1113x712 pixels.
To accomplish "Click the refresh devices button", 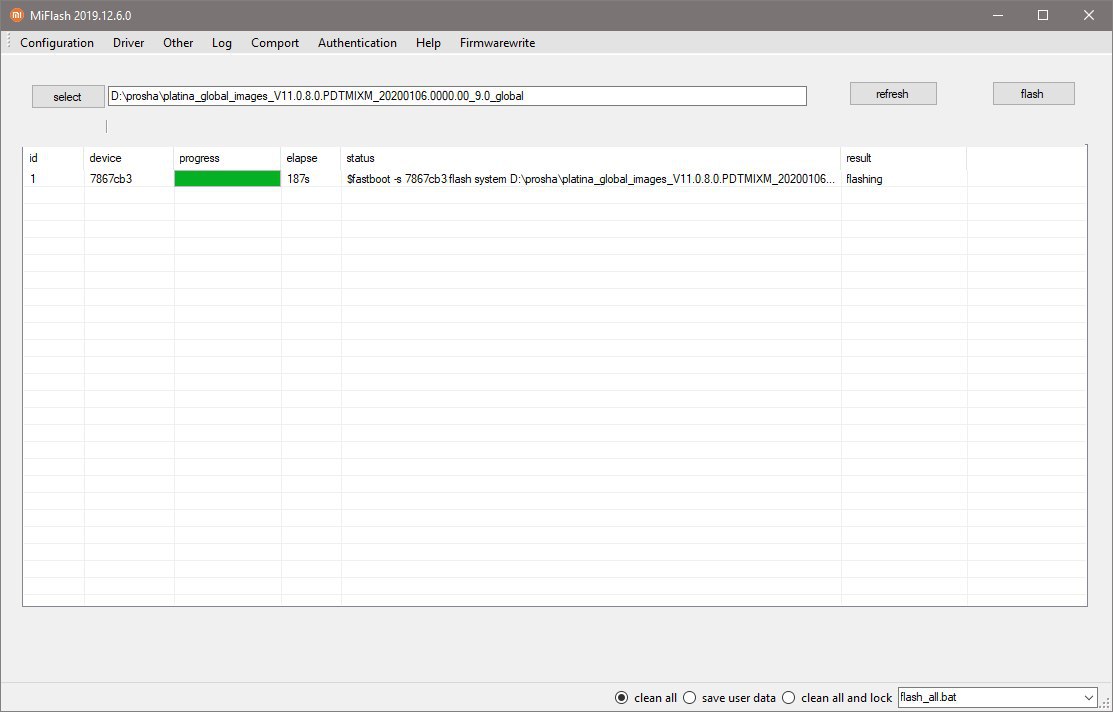I will [892, 94].
